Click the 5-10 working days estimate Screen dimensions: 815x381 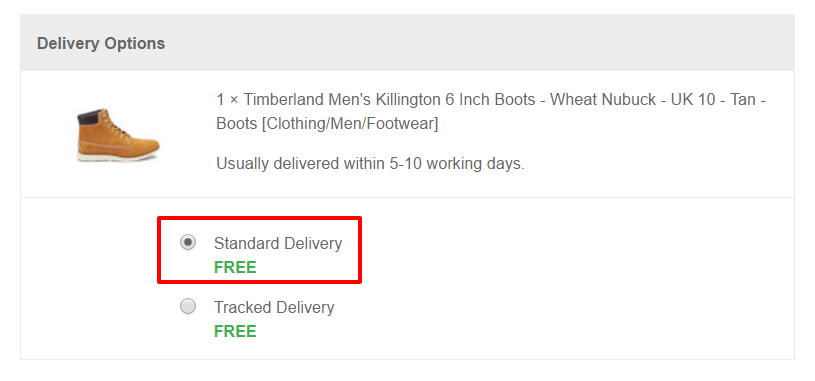[456, 164]
